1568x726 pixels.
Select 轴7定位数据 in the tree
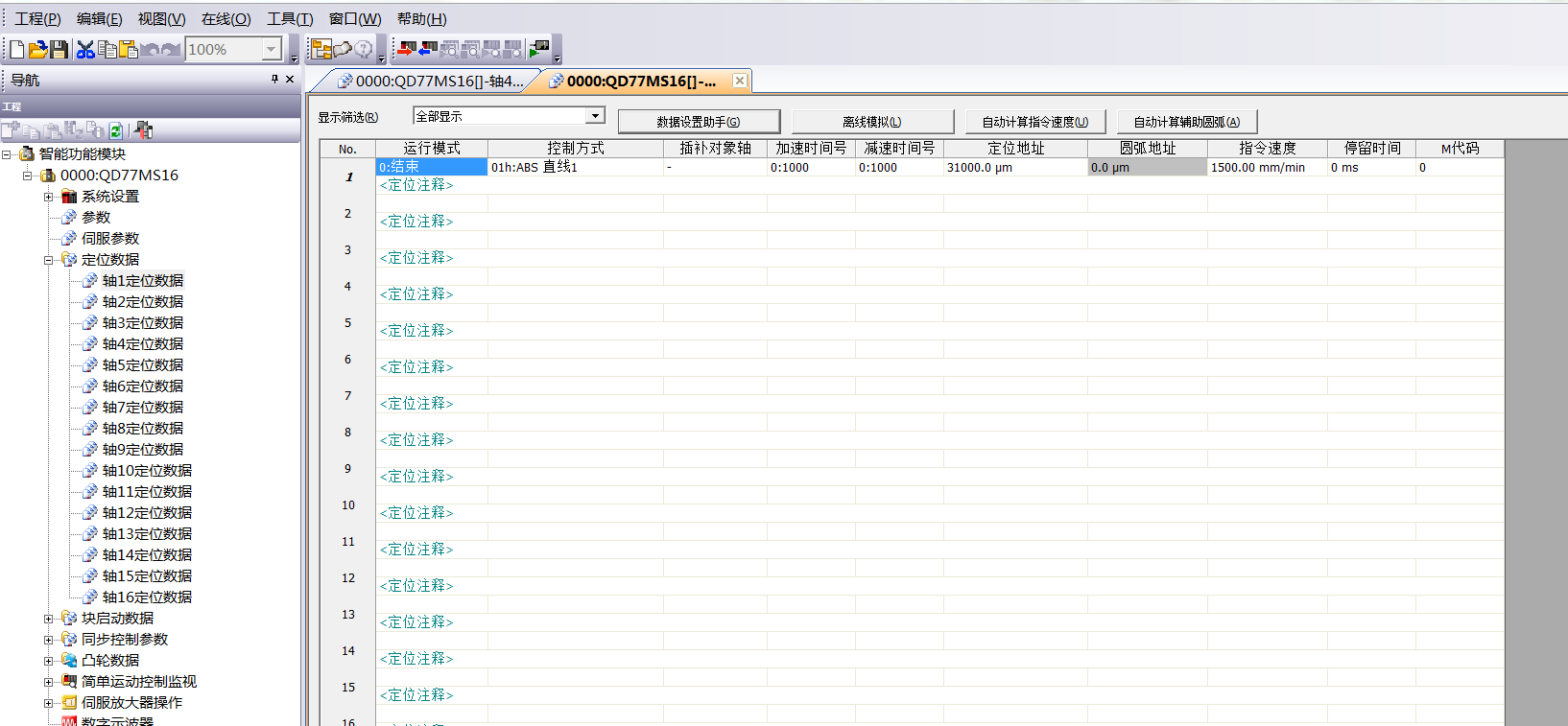142,408
